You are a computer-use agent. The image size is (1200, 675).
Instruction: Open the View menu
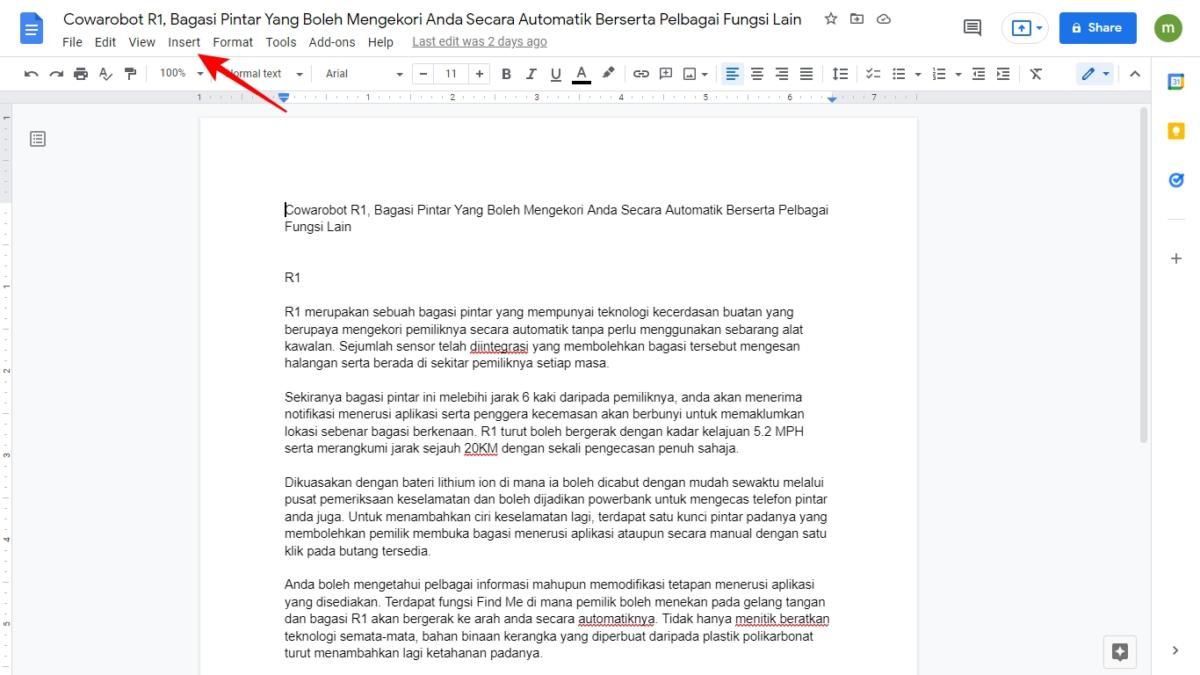coord(142,42)
